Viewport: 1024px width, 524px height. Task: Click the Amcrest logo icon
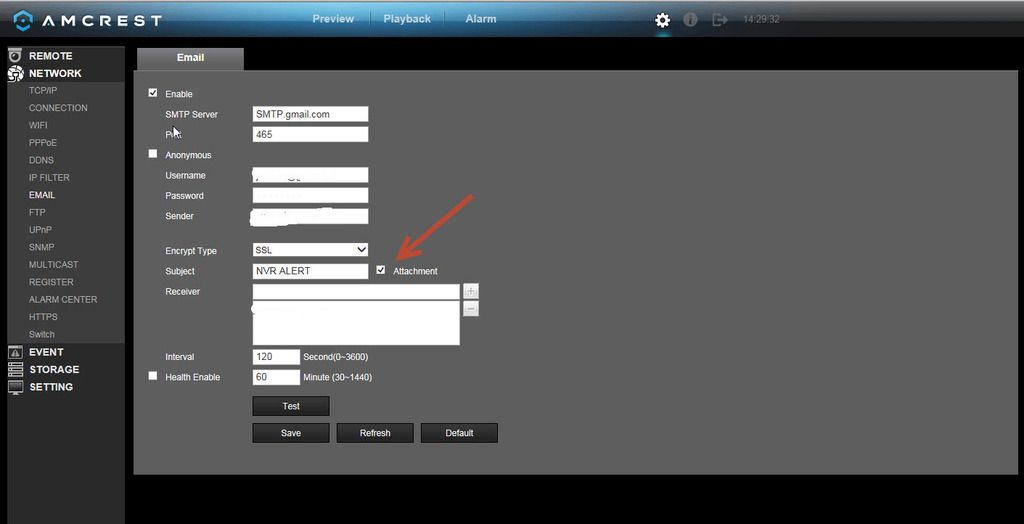click(x=23, y=20)
